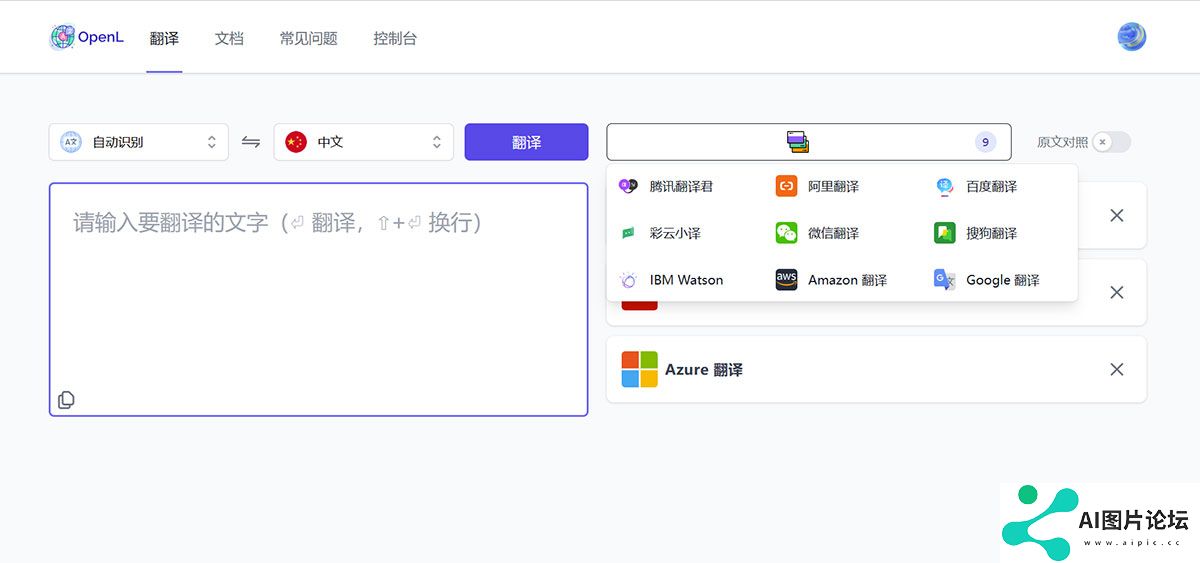Image resolution: width=1200 pixels, height=563 pixels.
Task: Click the translator count badge showing 9
Action: [x=985, y=142]
